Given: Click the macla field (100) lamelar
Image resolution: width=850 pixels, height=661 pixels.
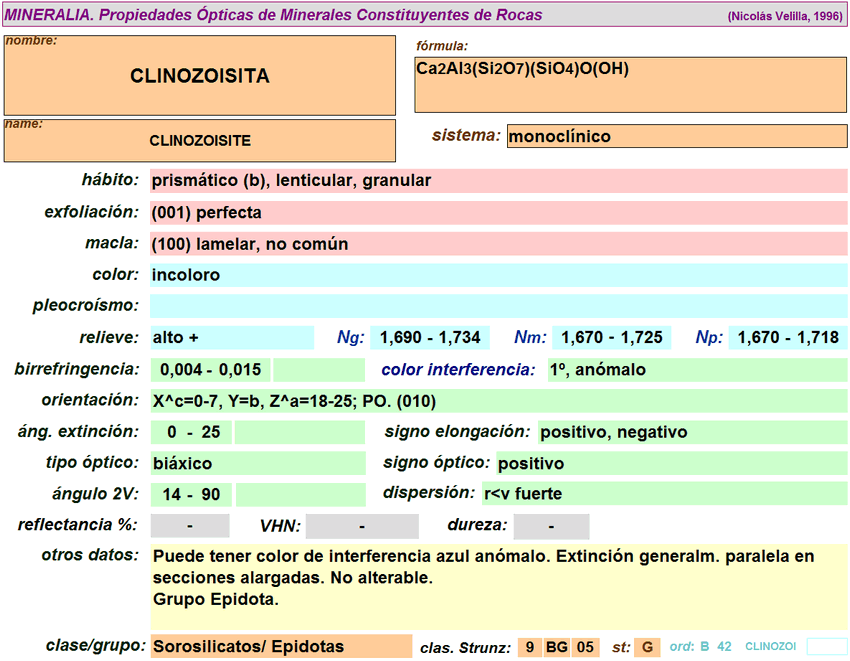Looking at the screenshot, I should (x=498, y=244).
